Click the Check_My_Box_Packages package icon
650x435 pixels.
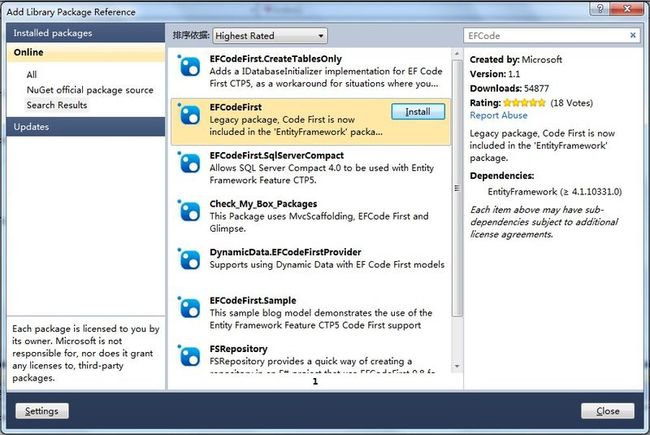(189, 211)
